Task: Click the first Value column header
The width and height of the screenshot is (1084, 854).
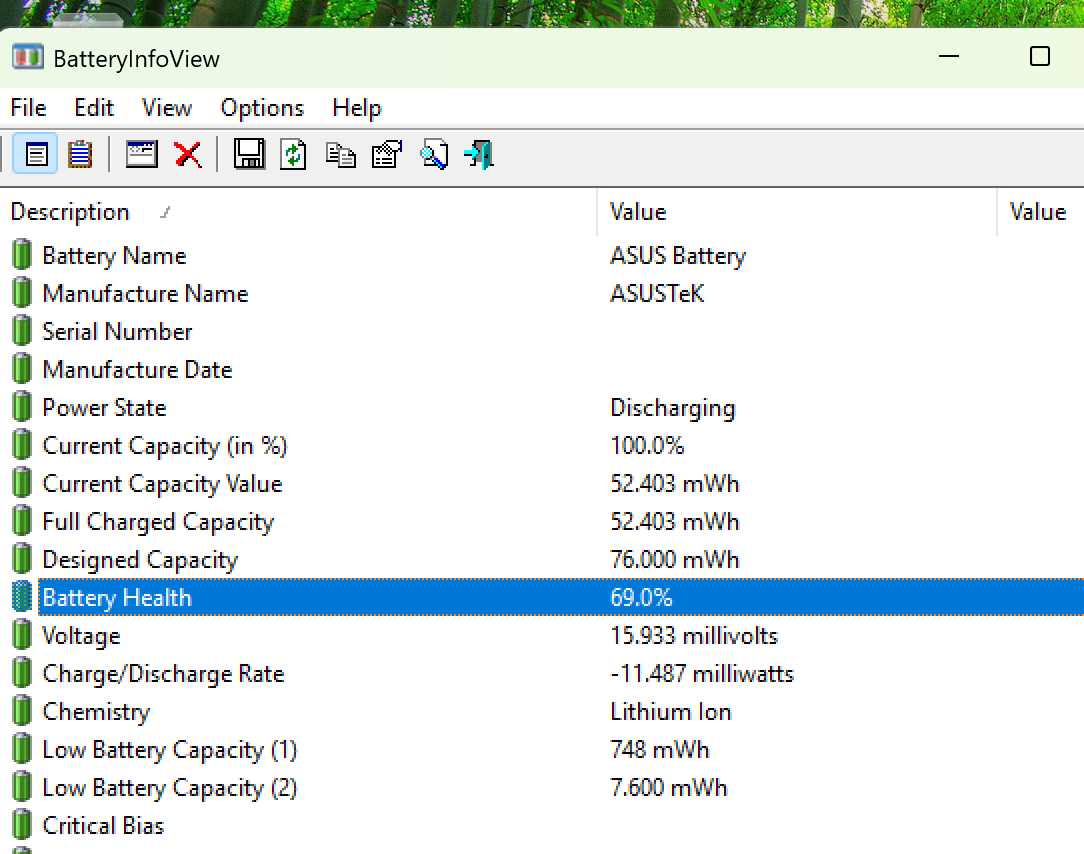Action: point(797,212)
